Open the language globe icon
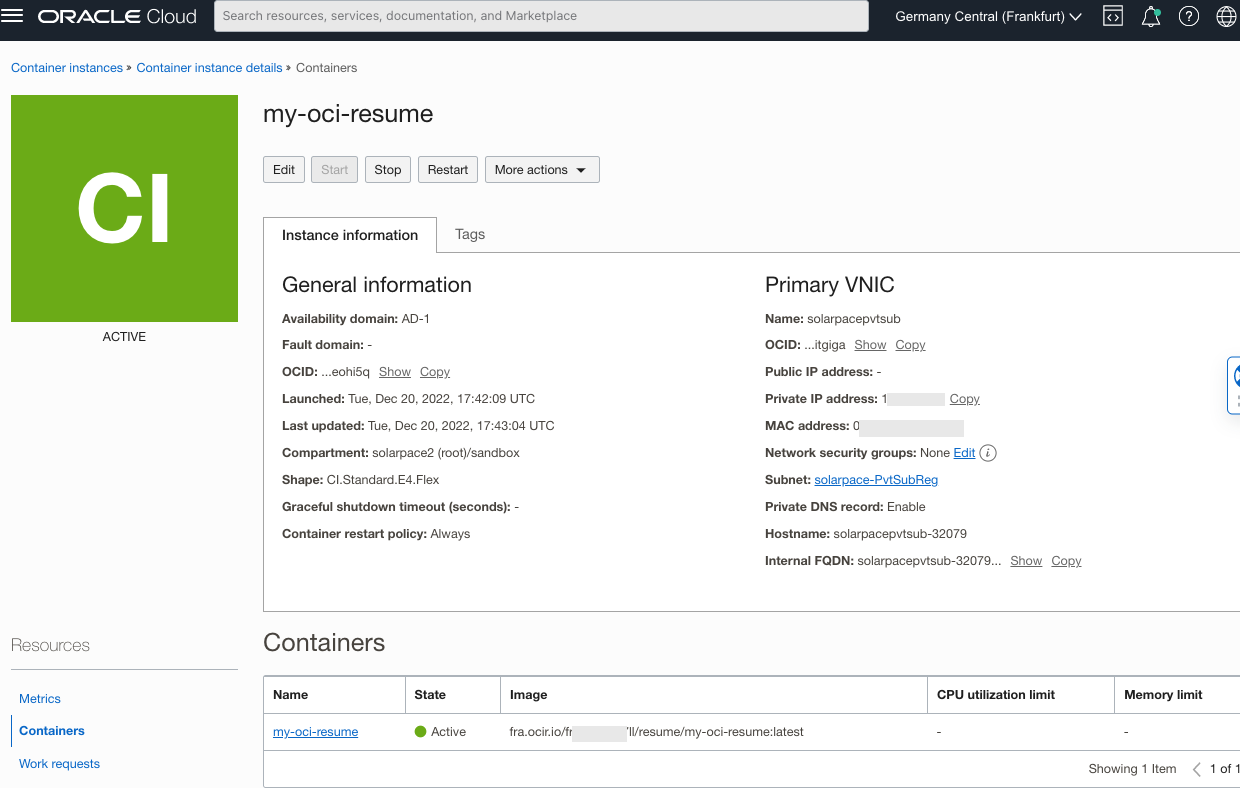The image size is (1240, 788). 1226,16
